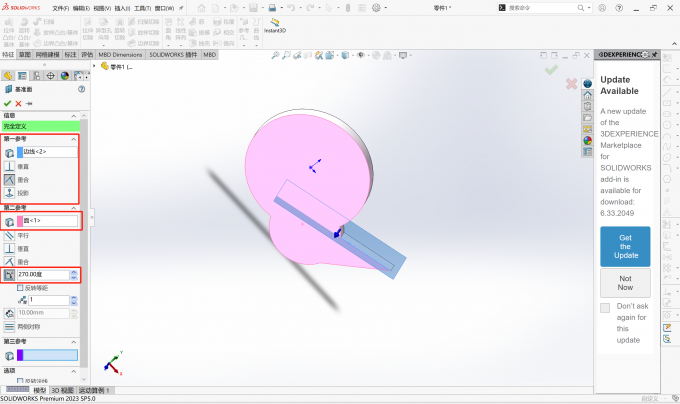The image size is (680, 404).
Task: Collapse the 选项 section
Action: pyautogui.click(x=74, y=371)
